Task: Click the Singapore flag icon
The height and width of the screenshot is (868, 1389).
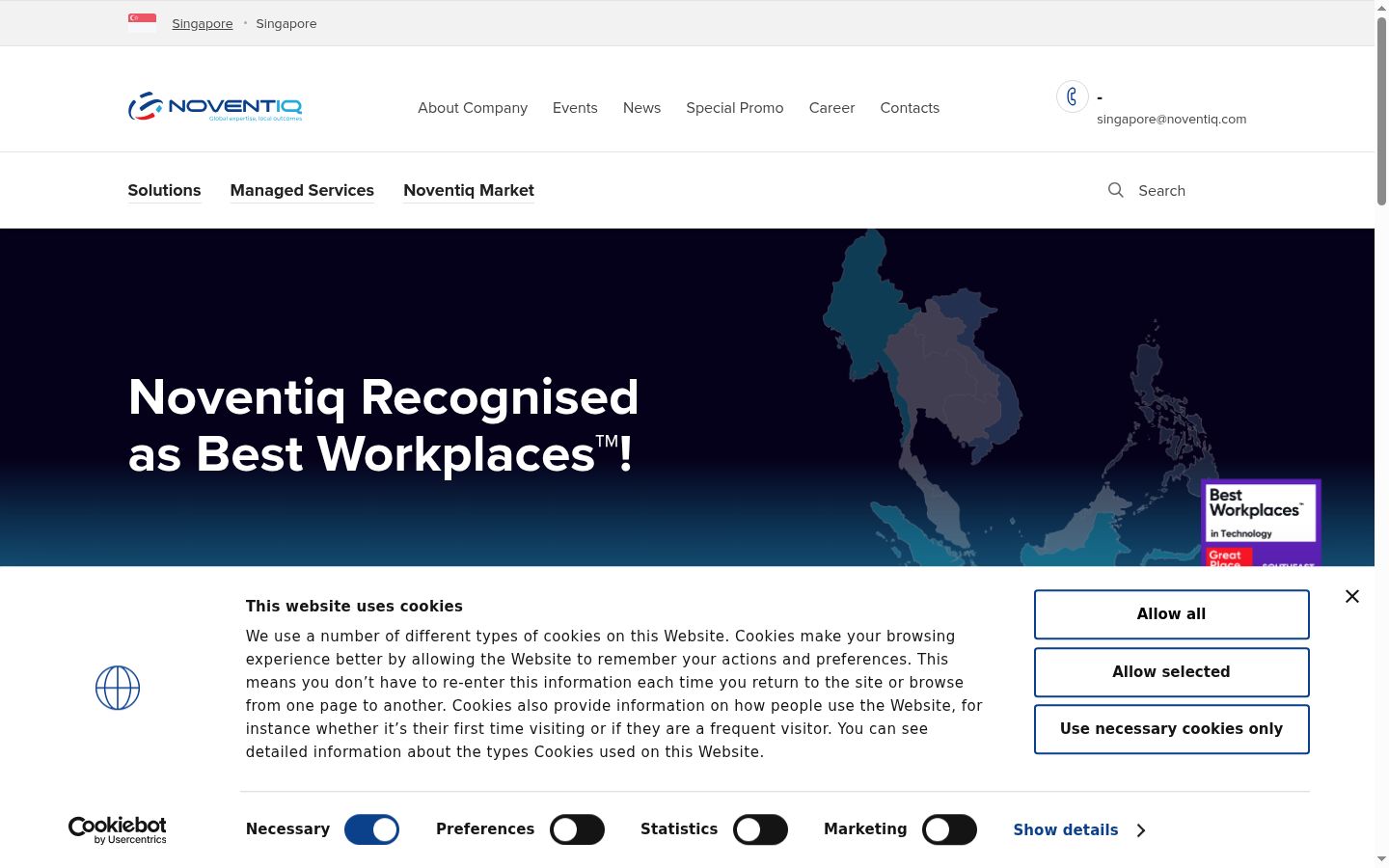Action: pyautogui.click(x=142, y=22)
